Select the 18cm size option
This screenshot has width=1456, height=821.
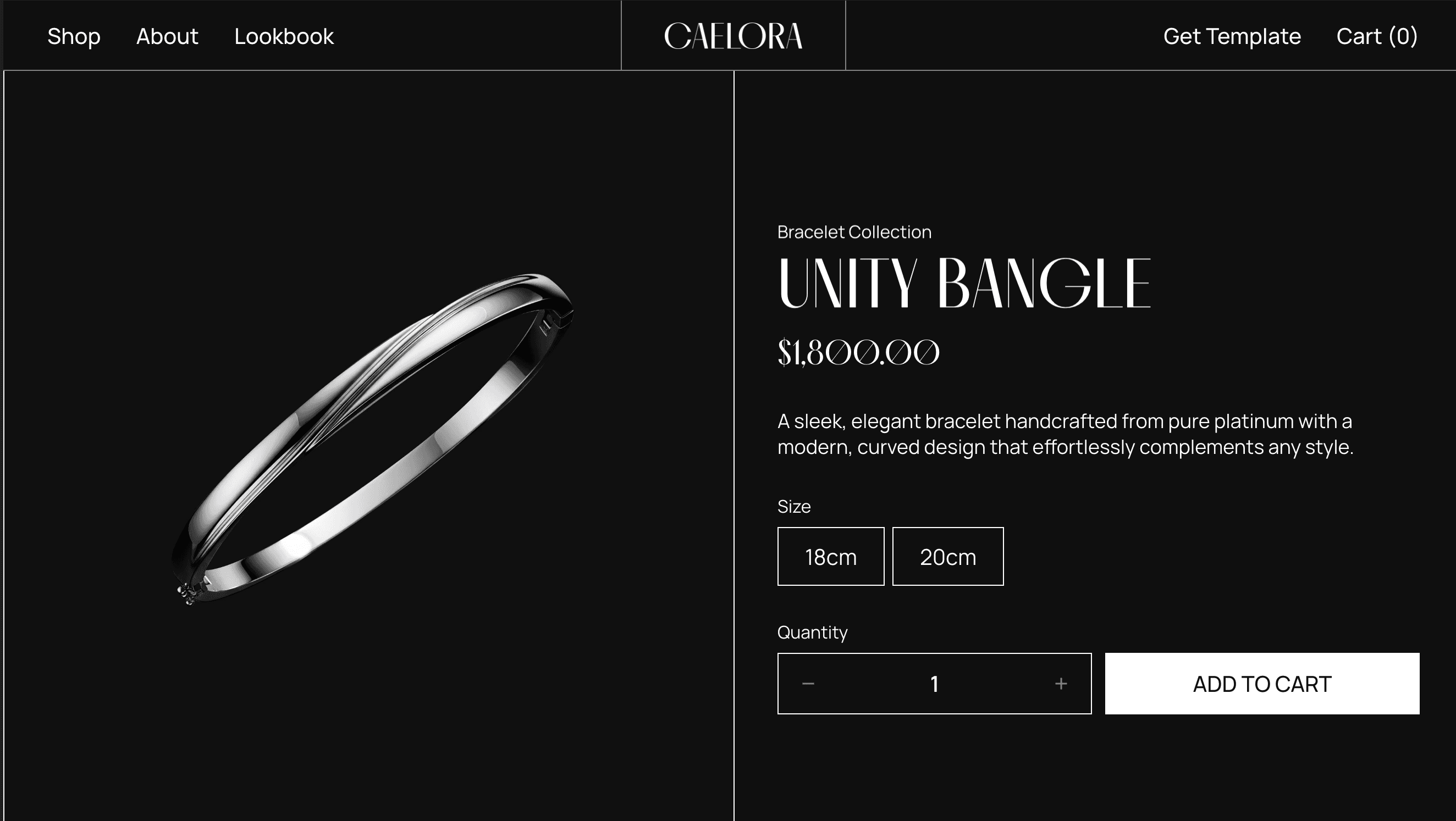tap(830, 557)
